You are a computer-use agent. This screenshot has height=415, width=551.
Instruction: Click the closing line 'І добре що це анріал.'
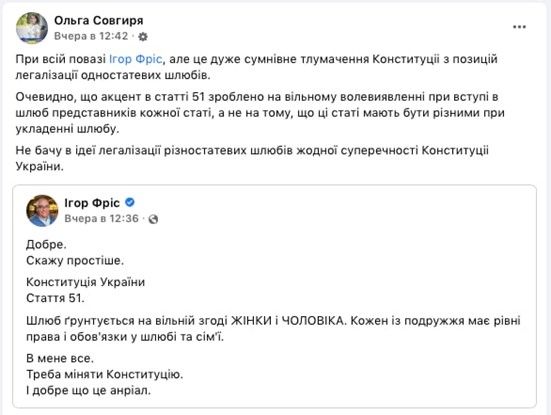[x=88, y=390]
